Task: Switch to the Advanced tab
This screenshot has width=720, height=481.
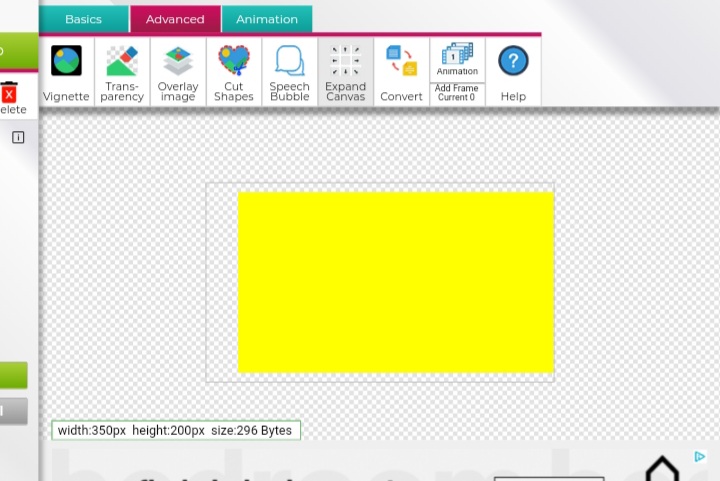Action: click(175, 19)
